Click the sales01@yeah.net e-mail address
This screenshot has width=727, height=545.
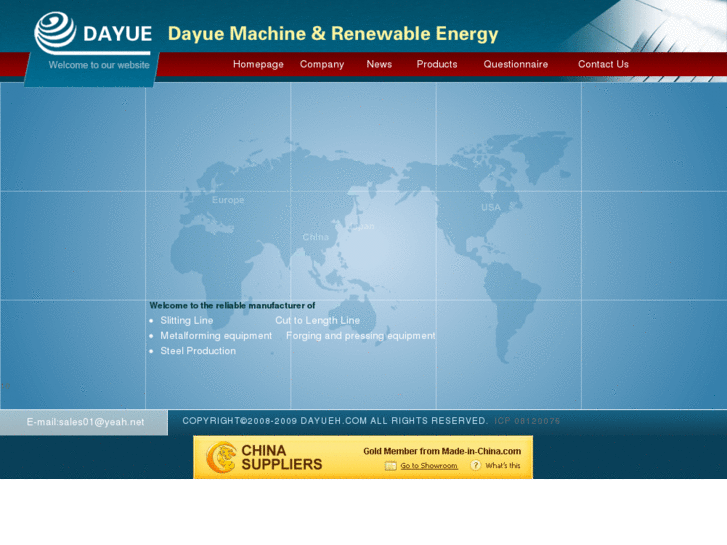point(102,422)
